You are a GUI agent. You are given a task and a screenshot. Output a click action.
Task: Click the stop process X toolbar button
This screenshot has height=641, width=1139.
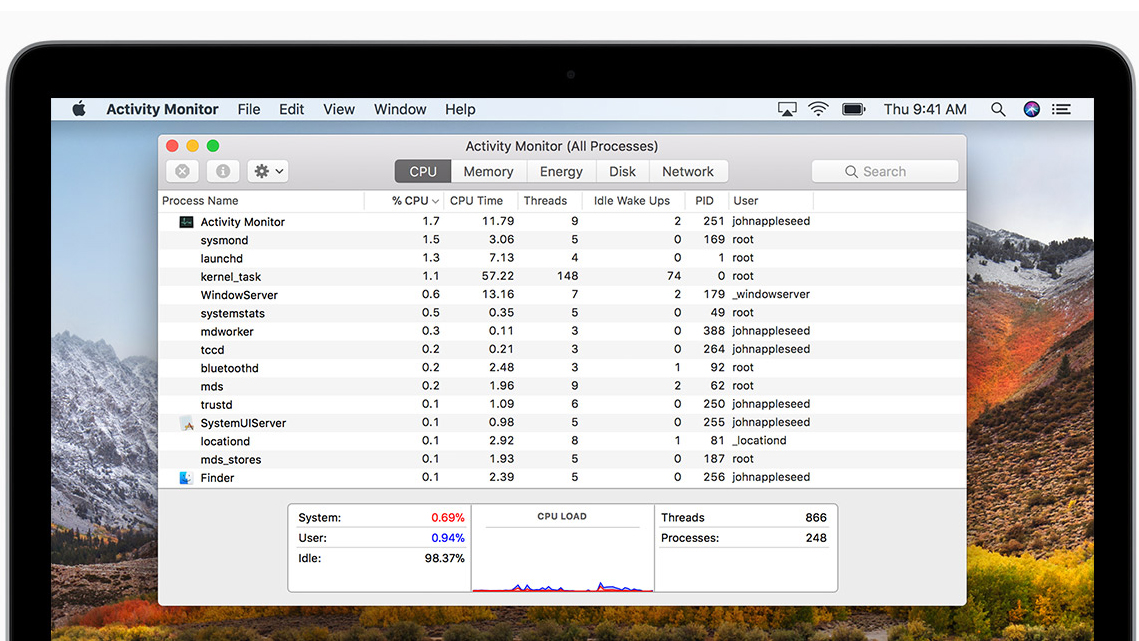[x=182, y=172]
